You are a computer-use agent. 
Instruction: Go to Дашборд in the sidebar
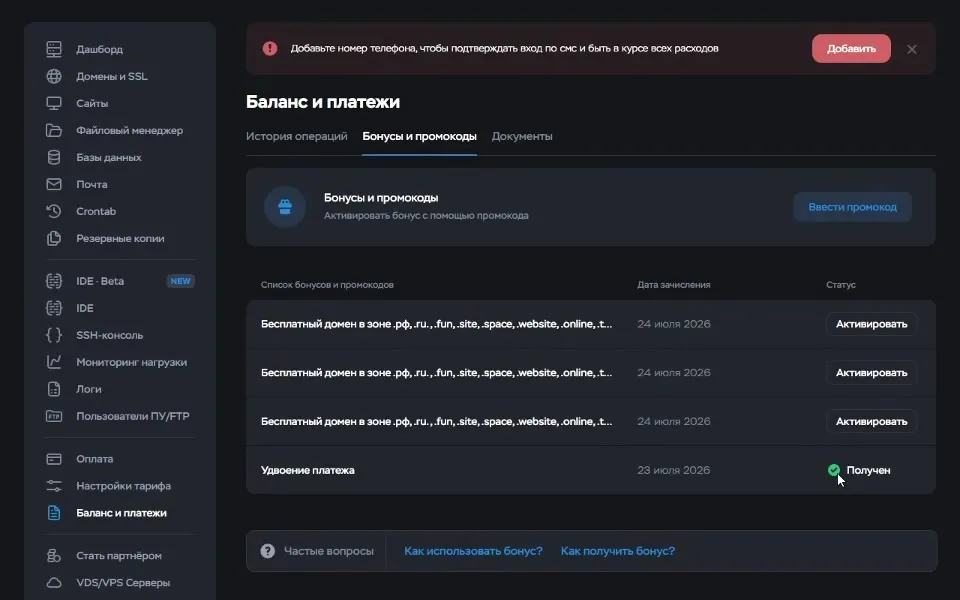[99, 49]
